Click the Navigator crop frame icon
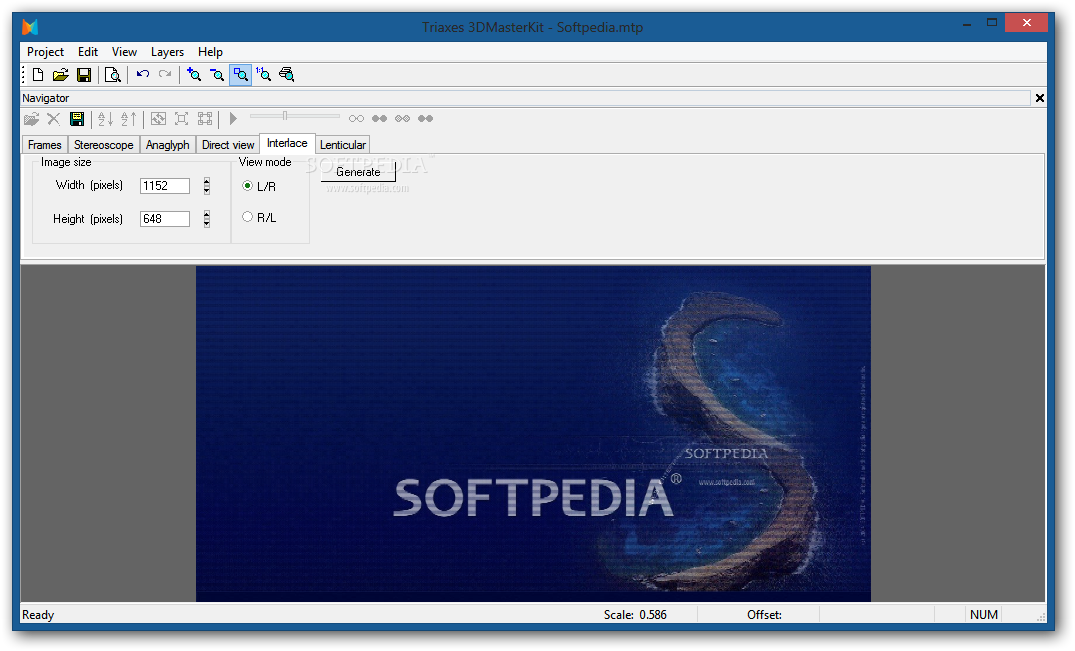 pyautogui.click(x=181, y=119)
